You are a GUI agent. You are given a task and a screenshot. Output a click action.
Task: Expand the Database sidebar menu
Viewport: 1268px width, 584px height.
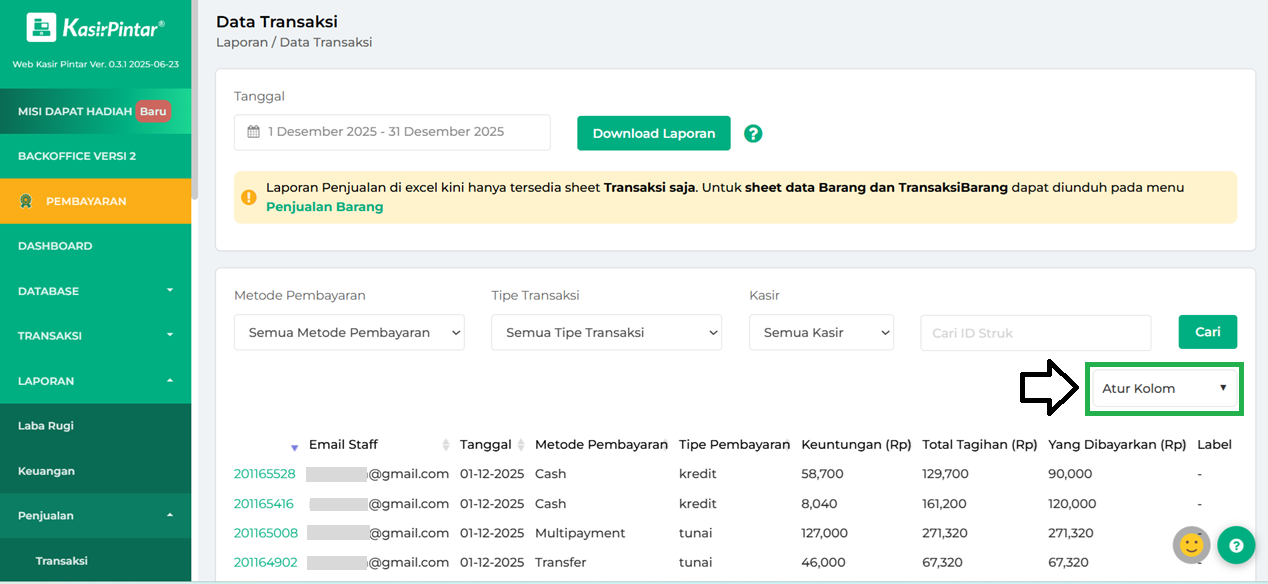point(95,291)
